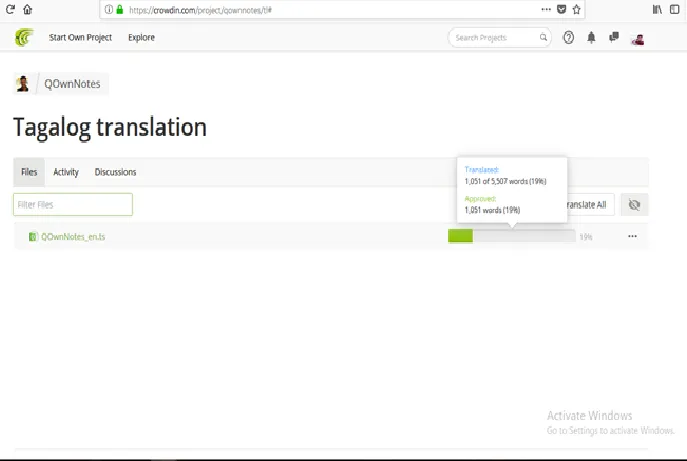The width and height of the screenshot is (687, 461).
Task: Open the browser Library icon
Action: click(x=657, y=9)
